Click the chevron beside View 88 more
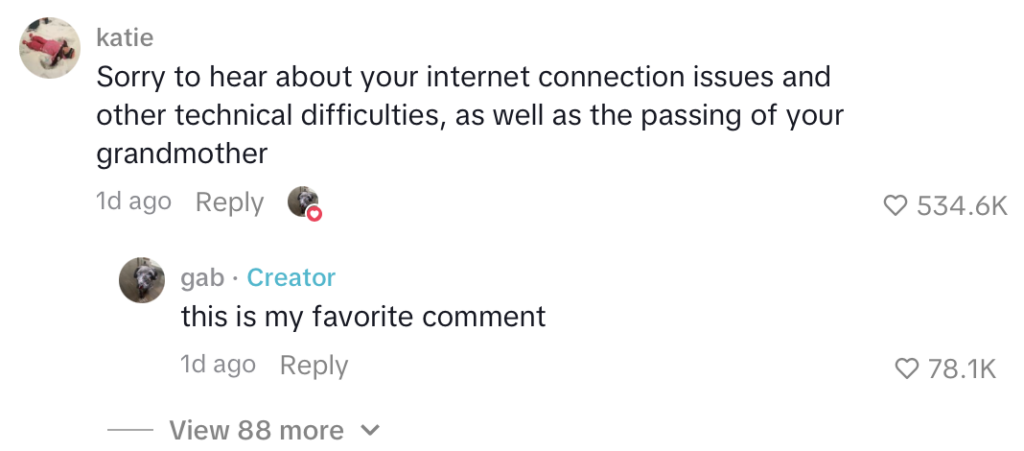This screenshot has width=1024, height=451. (370, 431)
